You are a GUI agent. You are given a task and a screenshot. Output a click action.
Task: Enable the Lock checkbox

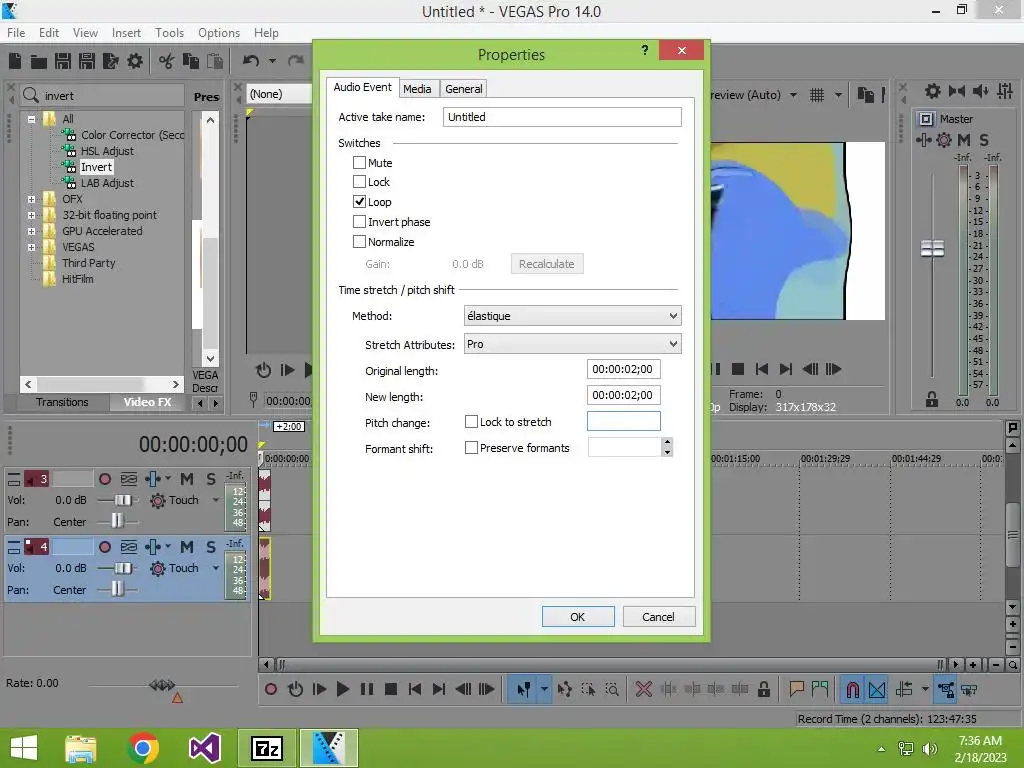click(x=359, y=182)
